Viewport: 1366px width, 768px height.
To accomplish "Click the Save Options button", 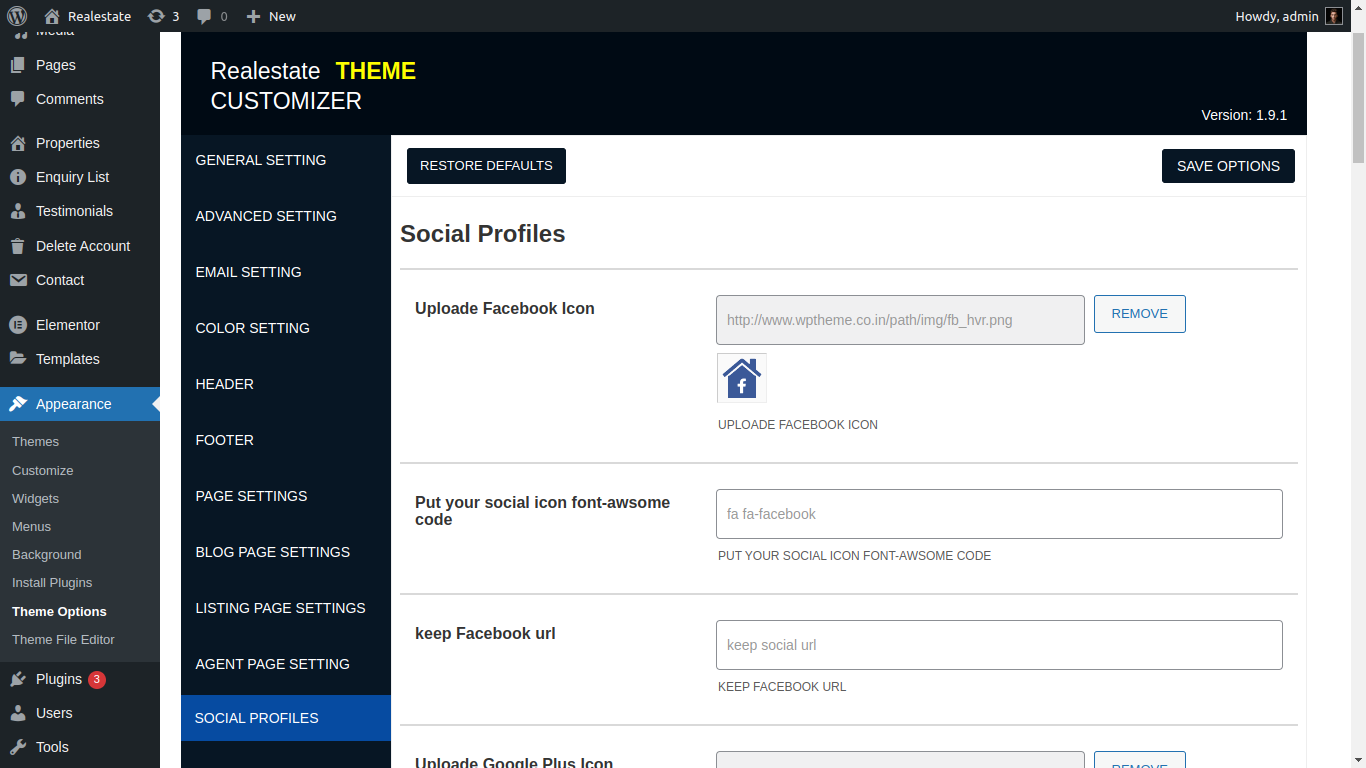I will [x=1228, y=166].
